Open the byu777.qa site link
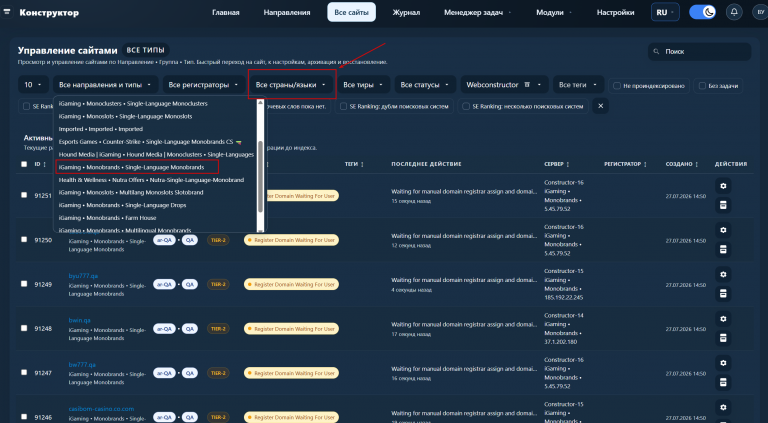768x423 pixels. 83,276
